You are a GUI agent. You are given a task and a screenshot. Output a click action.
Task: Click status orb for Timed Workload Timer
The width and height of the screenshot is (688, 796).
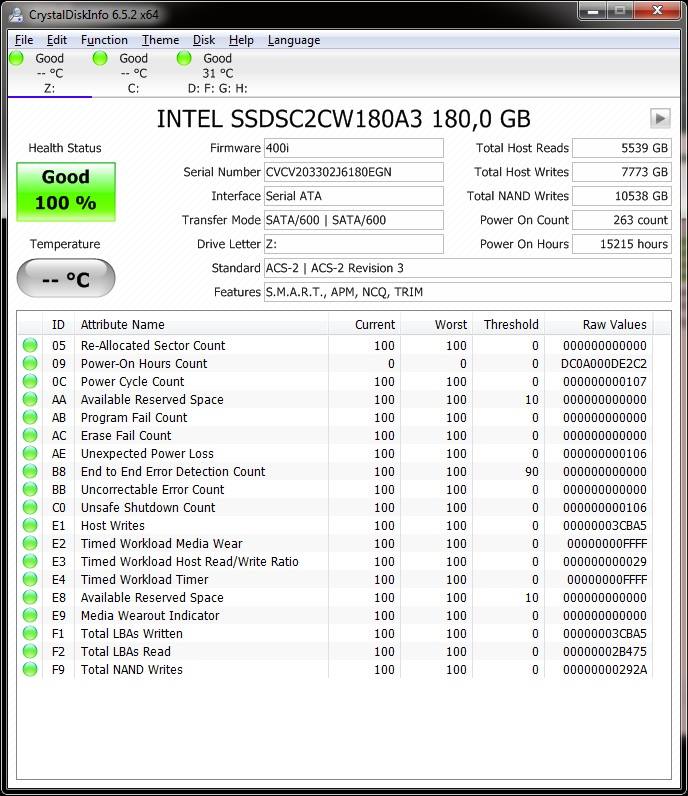30,580
